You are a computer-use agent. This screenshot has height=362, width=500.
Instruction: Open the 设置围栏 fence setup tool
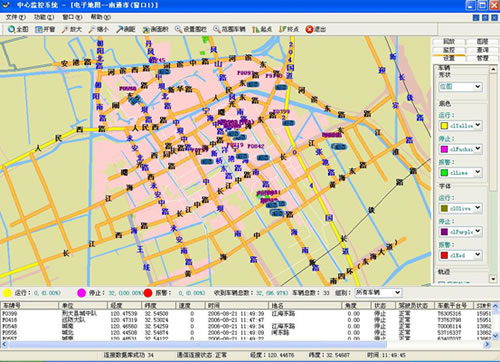(x=191, y=29)
